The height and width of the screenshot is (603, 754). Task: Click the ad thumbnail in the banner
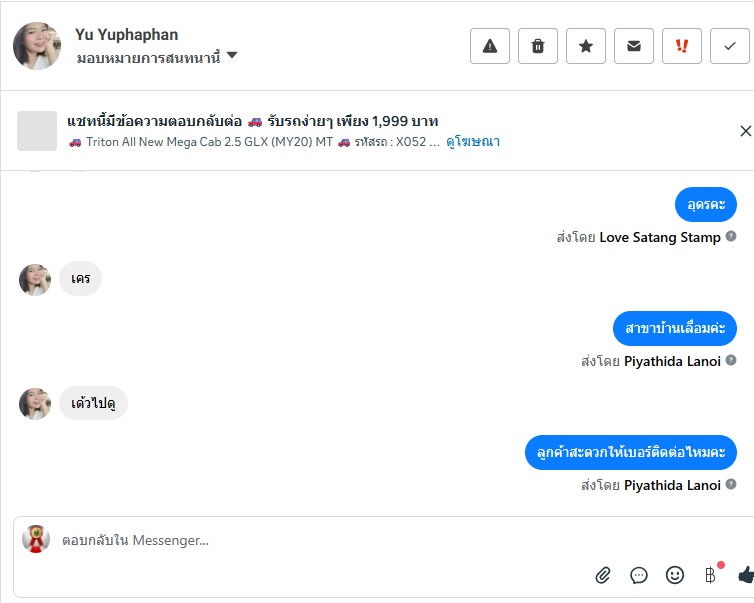click(37, 131)
